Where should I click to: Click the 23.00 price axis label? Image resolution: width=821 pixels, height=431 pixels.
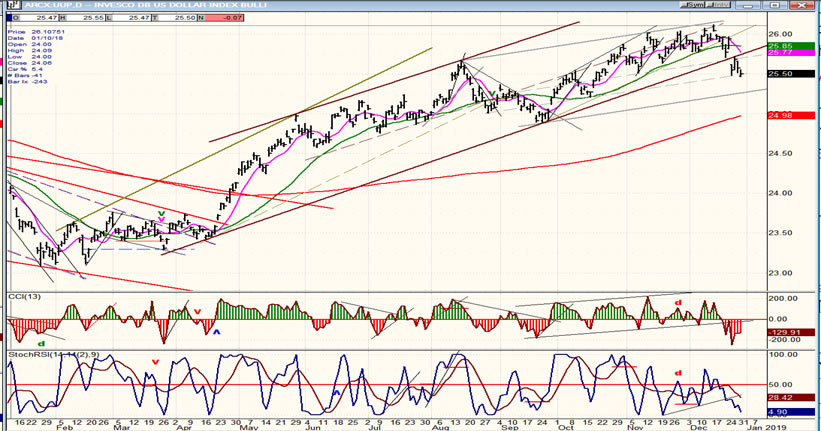pyautogui.click(x=780, y=273)
